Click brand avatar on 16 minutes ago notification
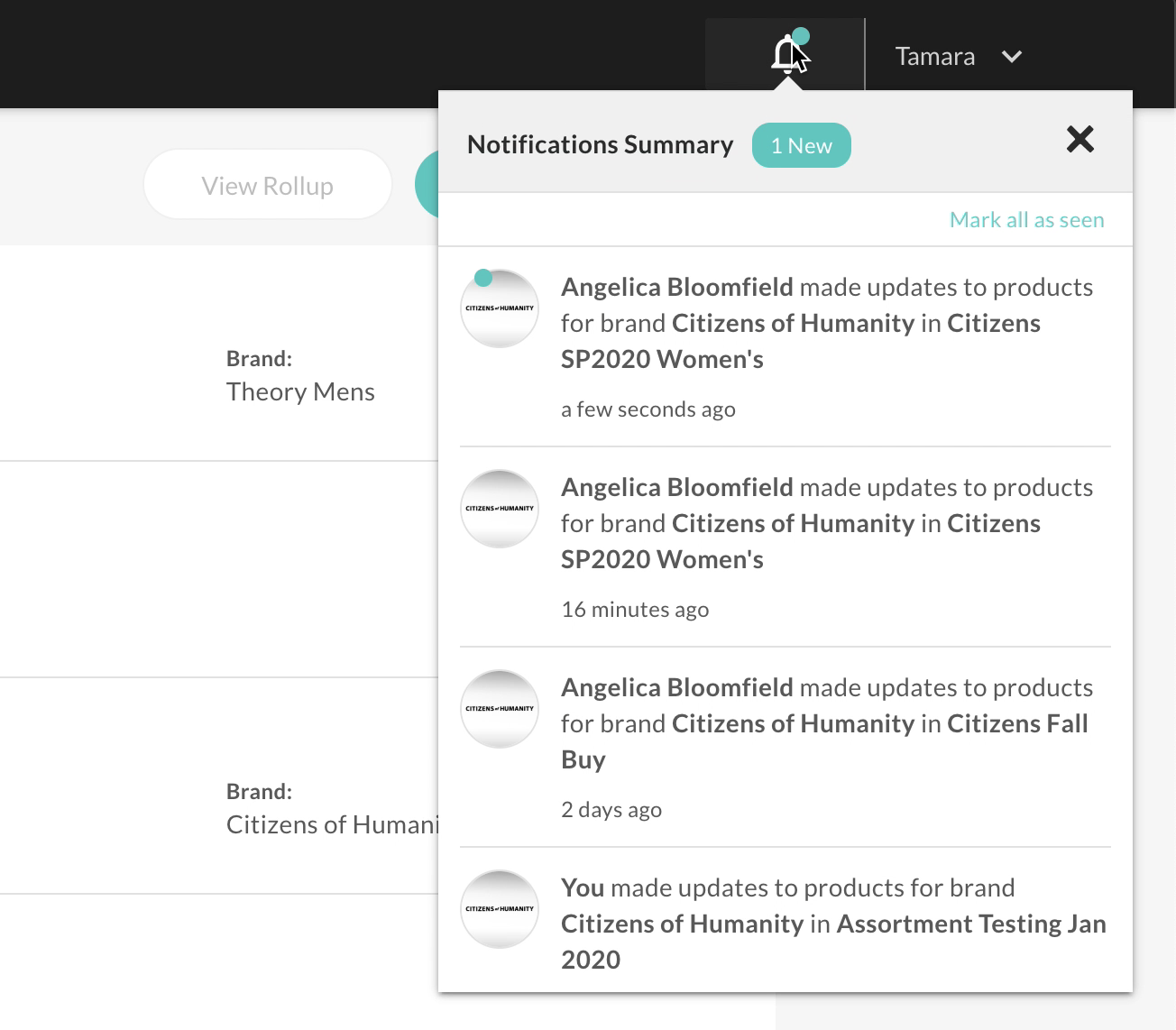This screenshot has width=1176, height=1030. 500,509
